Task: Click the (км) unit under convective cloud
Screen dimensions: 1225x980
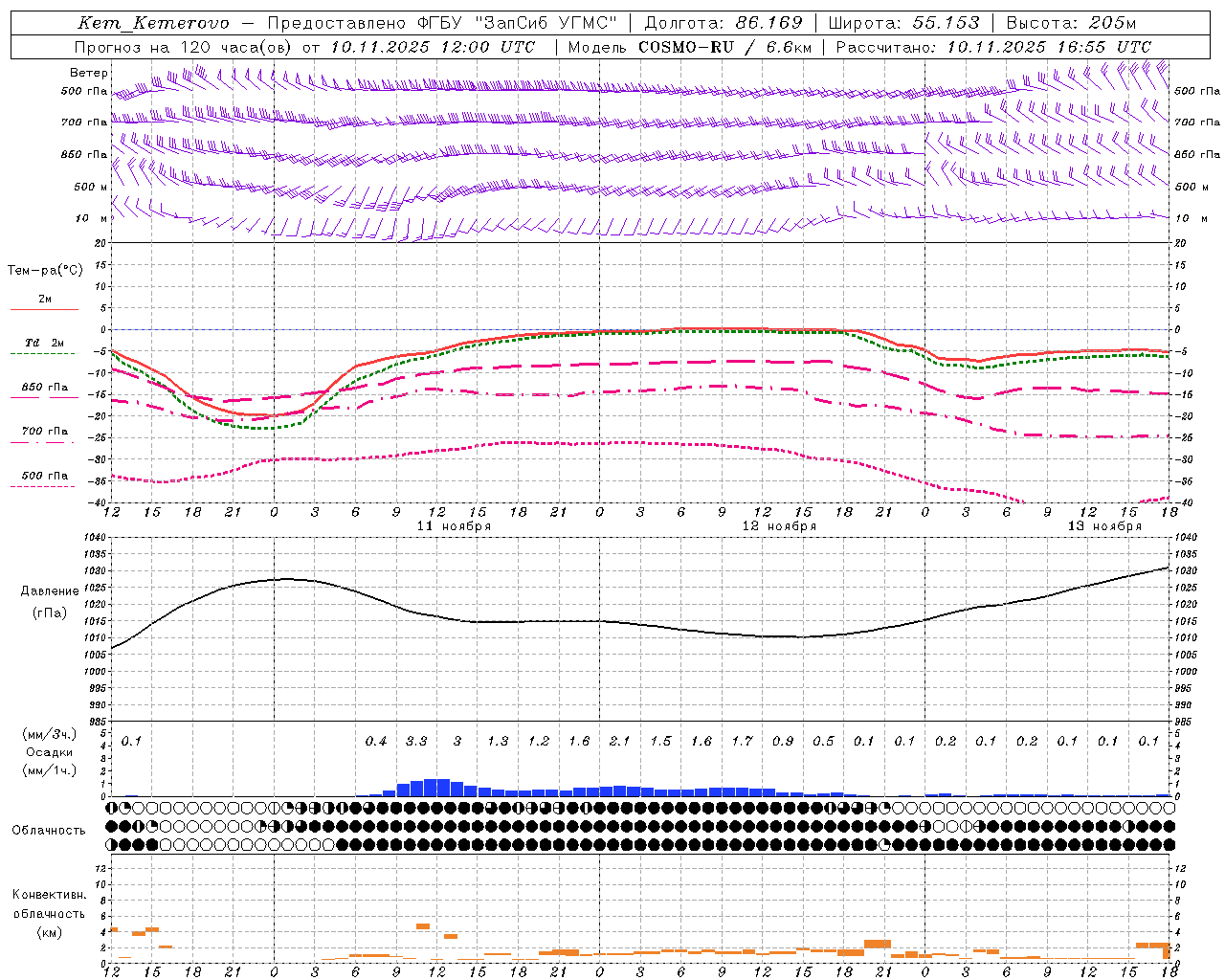Action: tap(49, 932)
